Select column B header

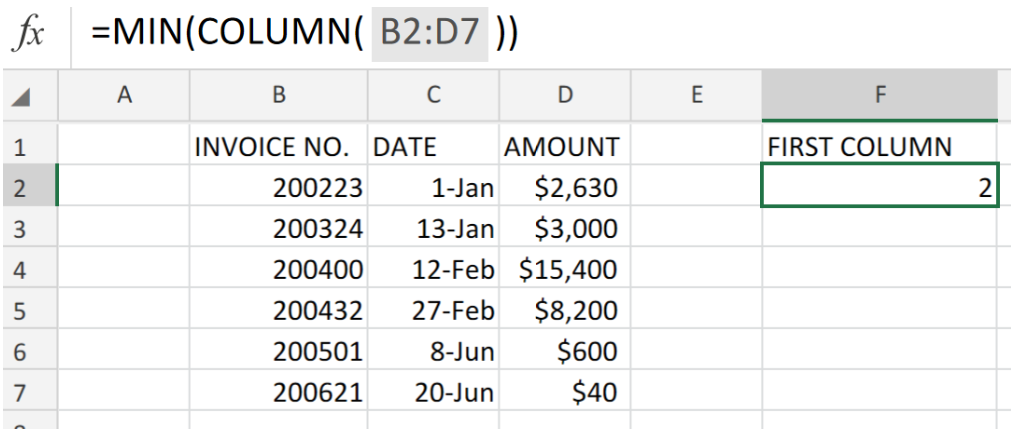click(x=279, y=95)
